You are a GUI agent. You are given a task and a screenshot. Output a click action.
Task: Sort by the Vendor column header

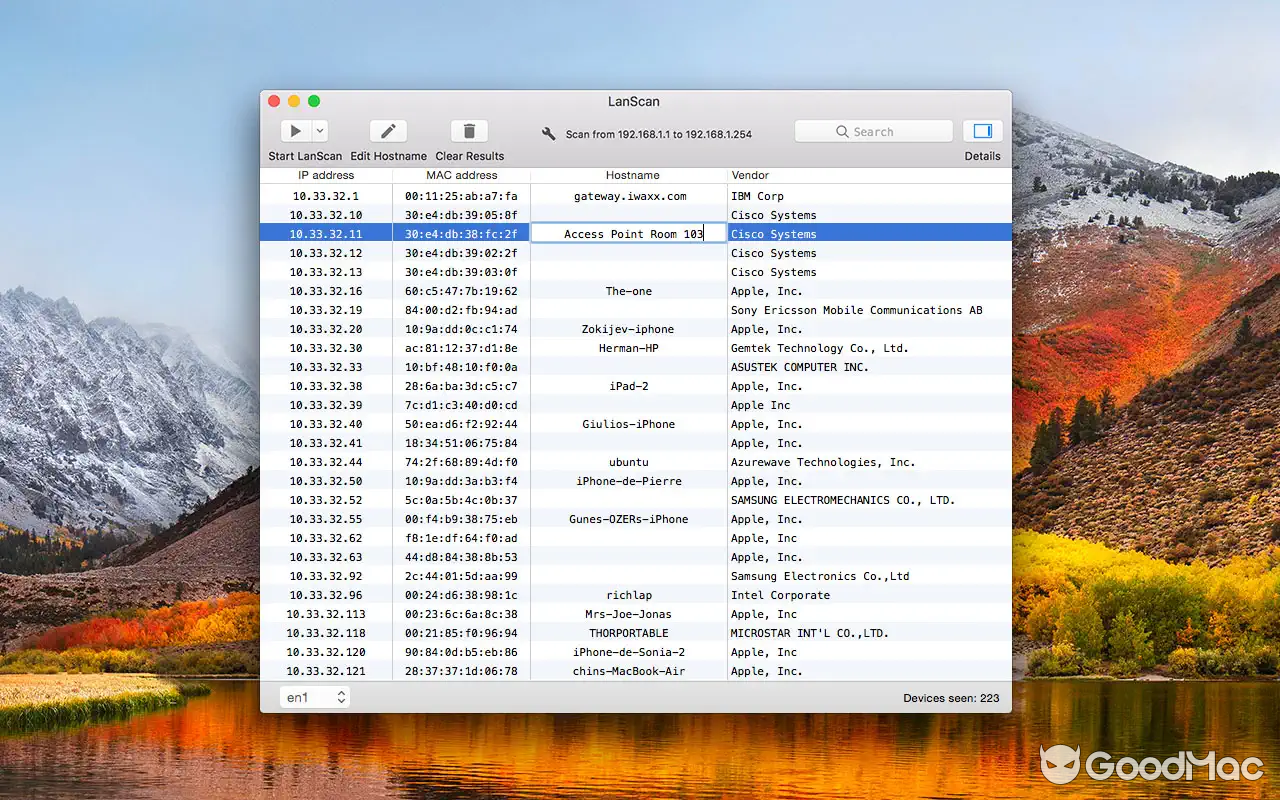click(750, 174)
